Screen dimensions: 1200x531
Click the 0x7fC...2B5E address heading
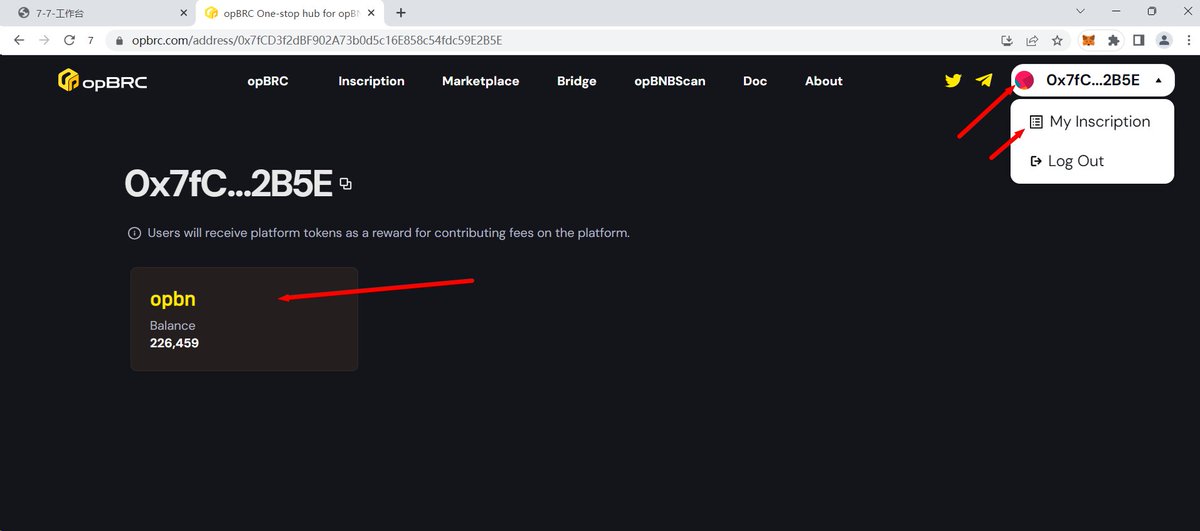click(x=228, y=184)
